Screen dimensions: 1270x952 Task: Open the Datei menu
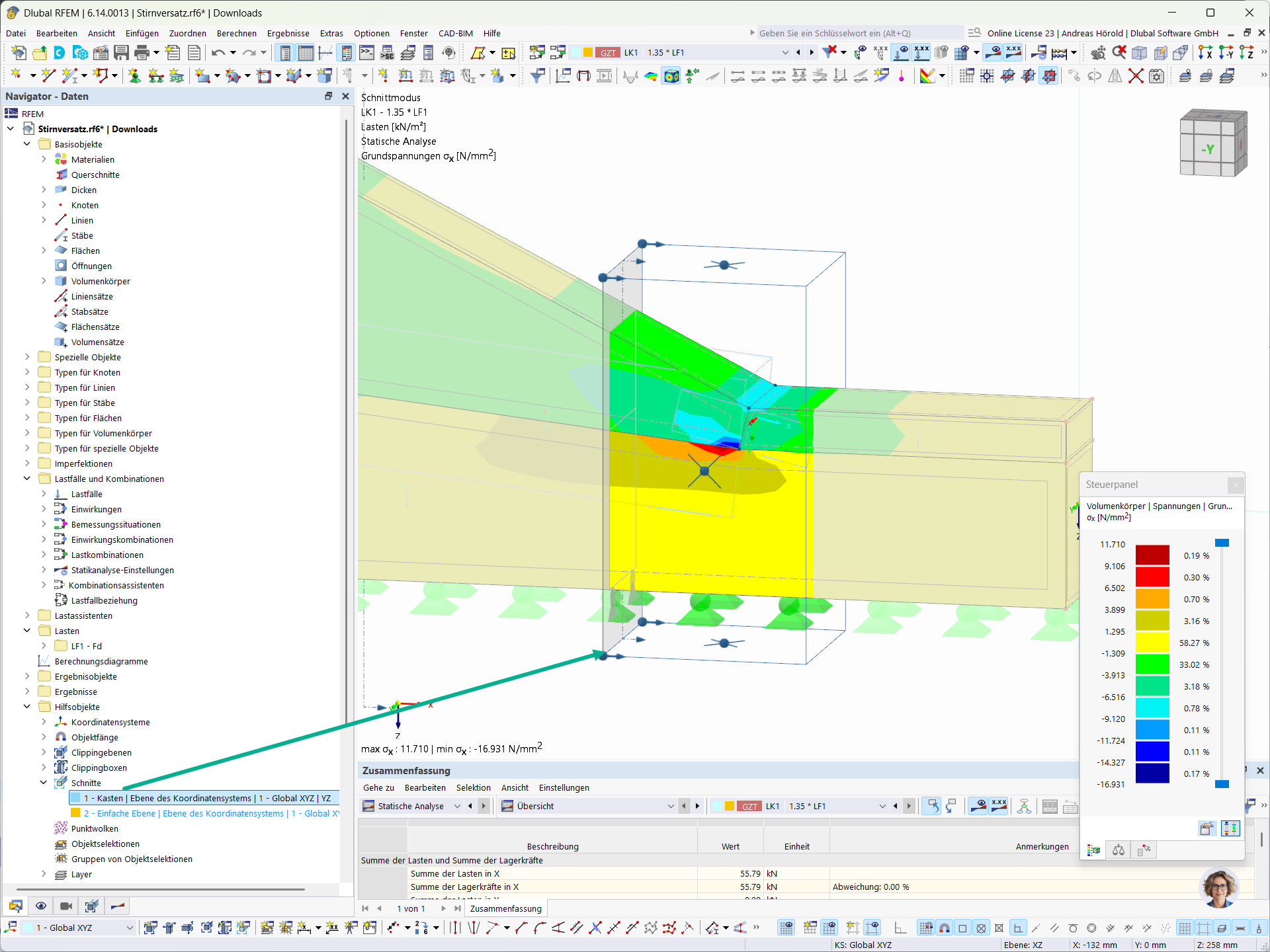pyautogui.click(x=16, y=33)
